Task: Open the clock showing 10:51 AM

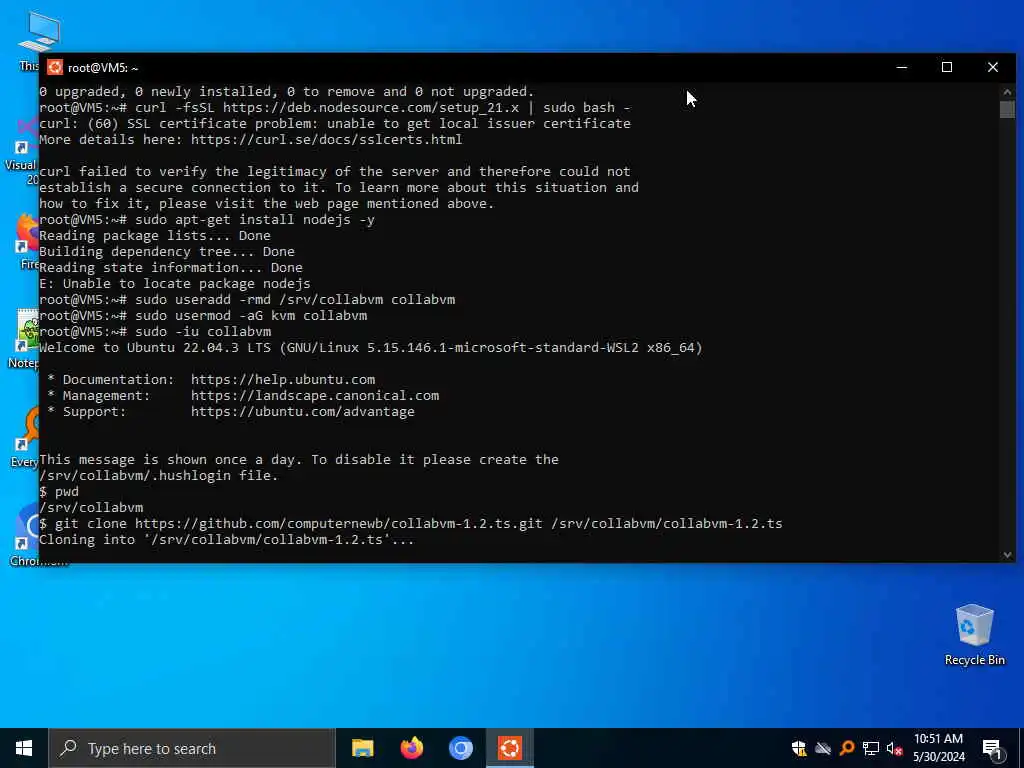Action: [938, 748]
